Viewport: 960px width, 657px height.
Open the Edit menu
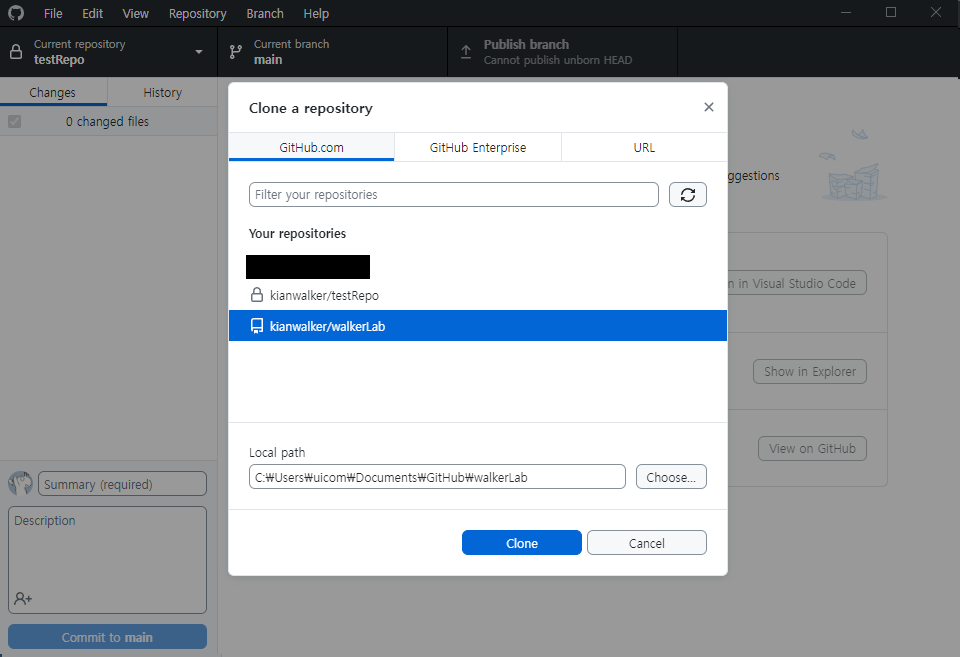point(92,13)
